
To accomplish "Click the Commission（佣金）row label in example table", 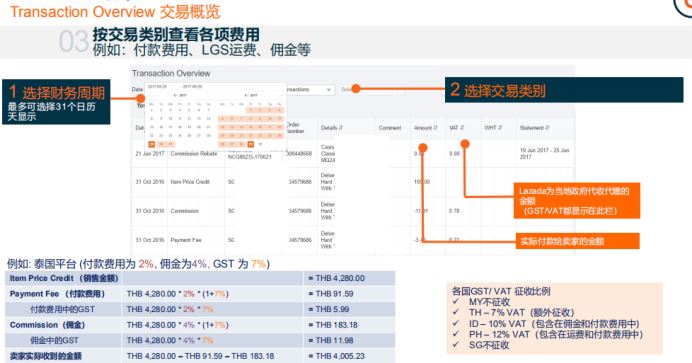I will [x=47, y=325].
